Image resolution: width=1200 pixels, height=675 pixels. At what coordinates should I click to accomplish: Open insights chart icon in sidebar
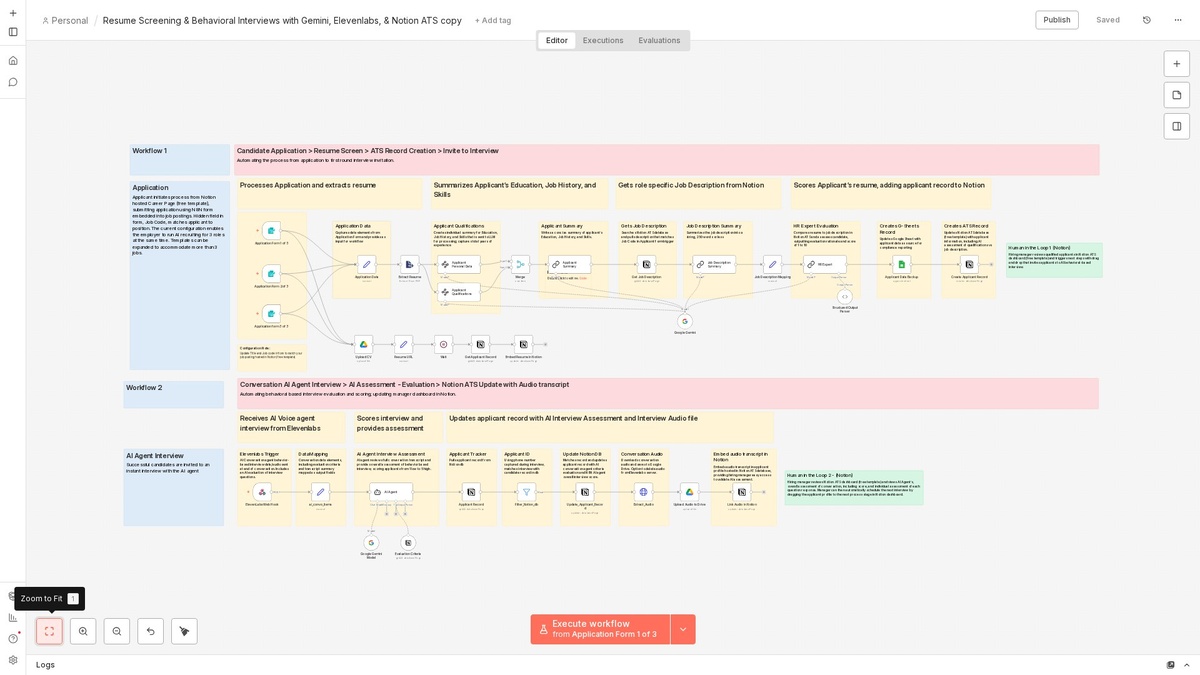pyautogui.click(x=13, y=617)
